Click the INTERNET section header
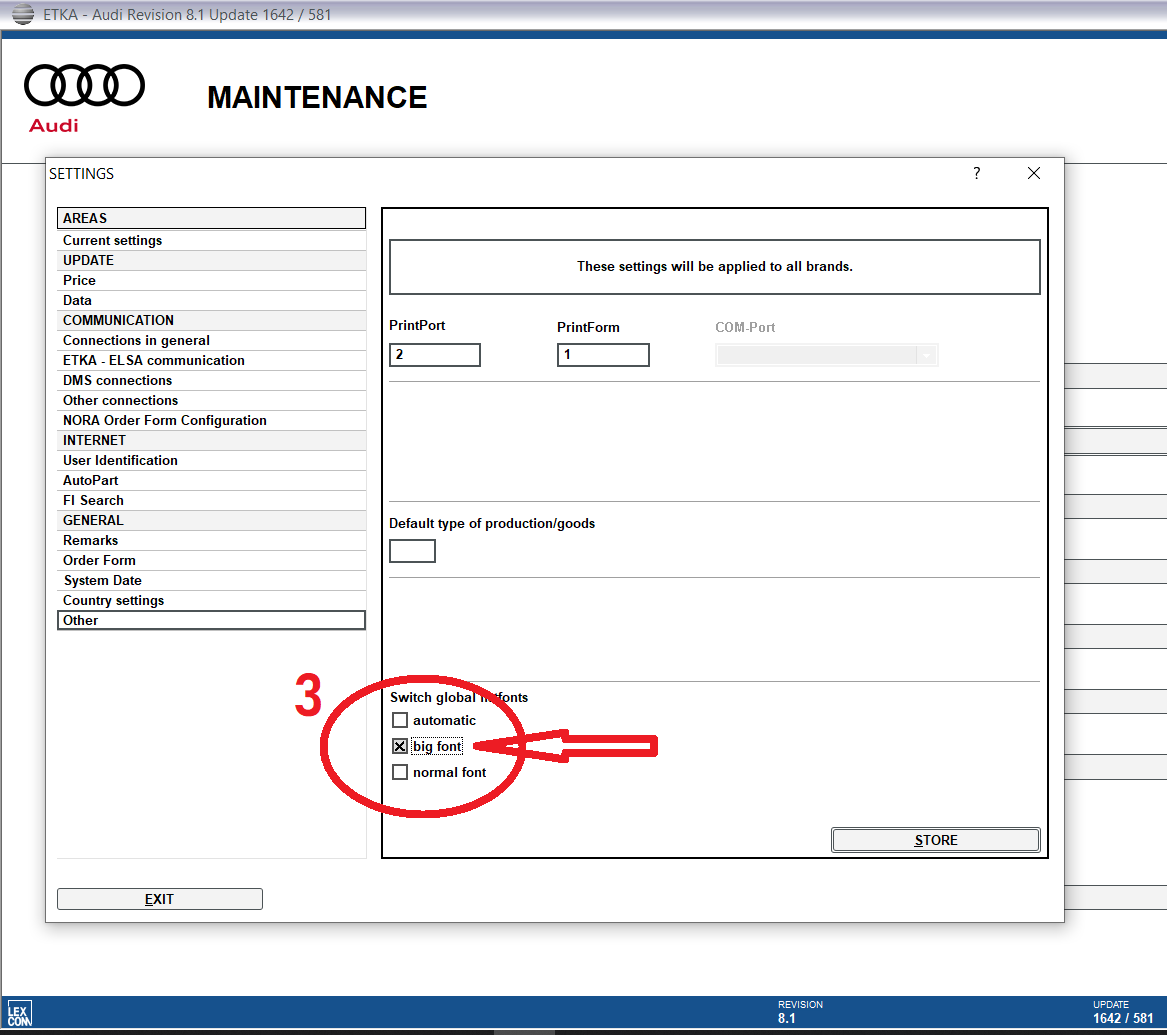 (211, 440)
